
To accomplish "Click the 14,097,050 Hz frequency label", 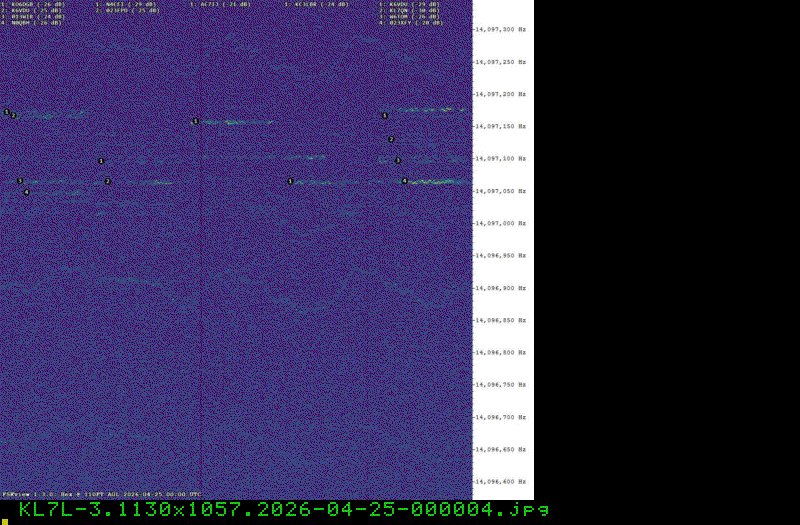I will click(500, 191).
